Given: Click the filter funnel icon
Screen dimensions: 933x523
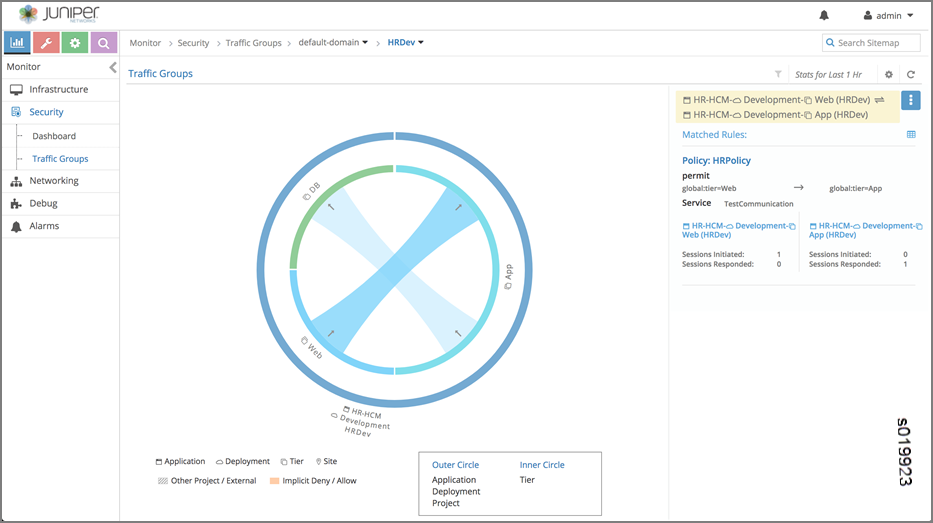Looking at the screenshot, I should (778, 74).
